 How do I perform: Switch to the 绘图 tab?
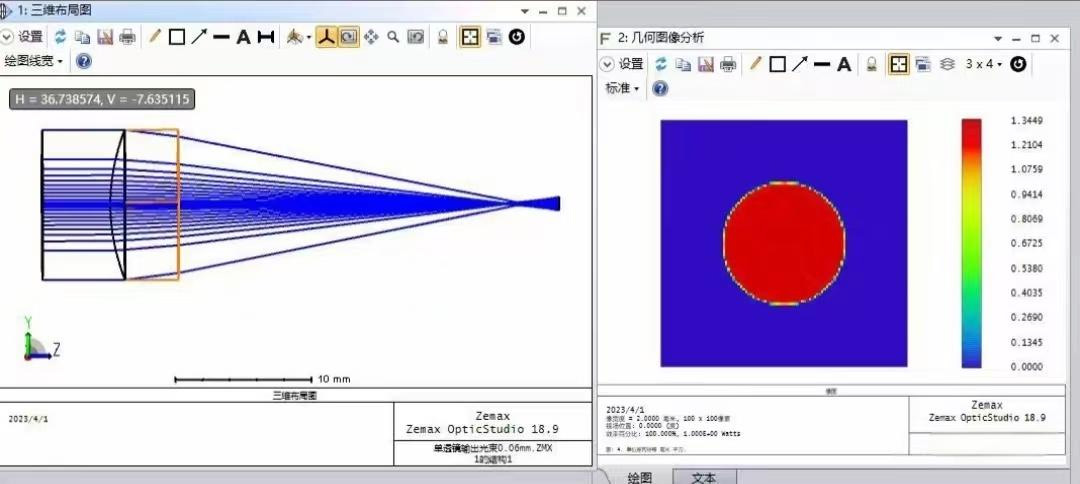tap(640, 476)
